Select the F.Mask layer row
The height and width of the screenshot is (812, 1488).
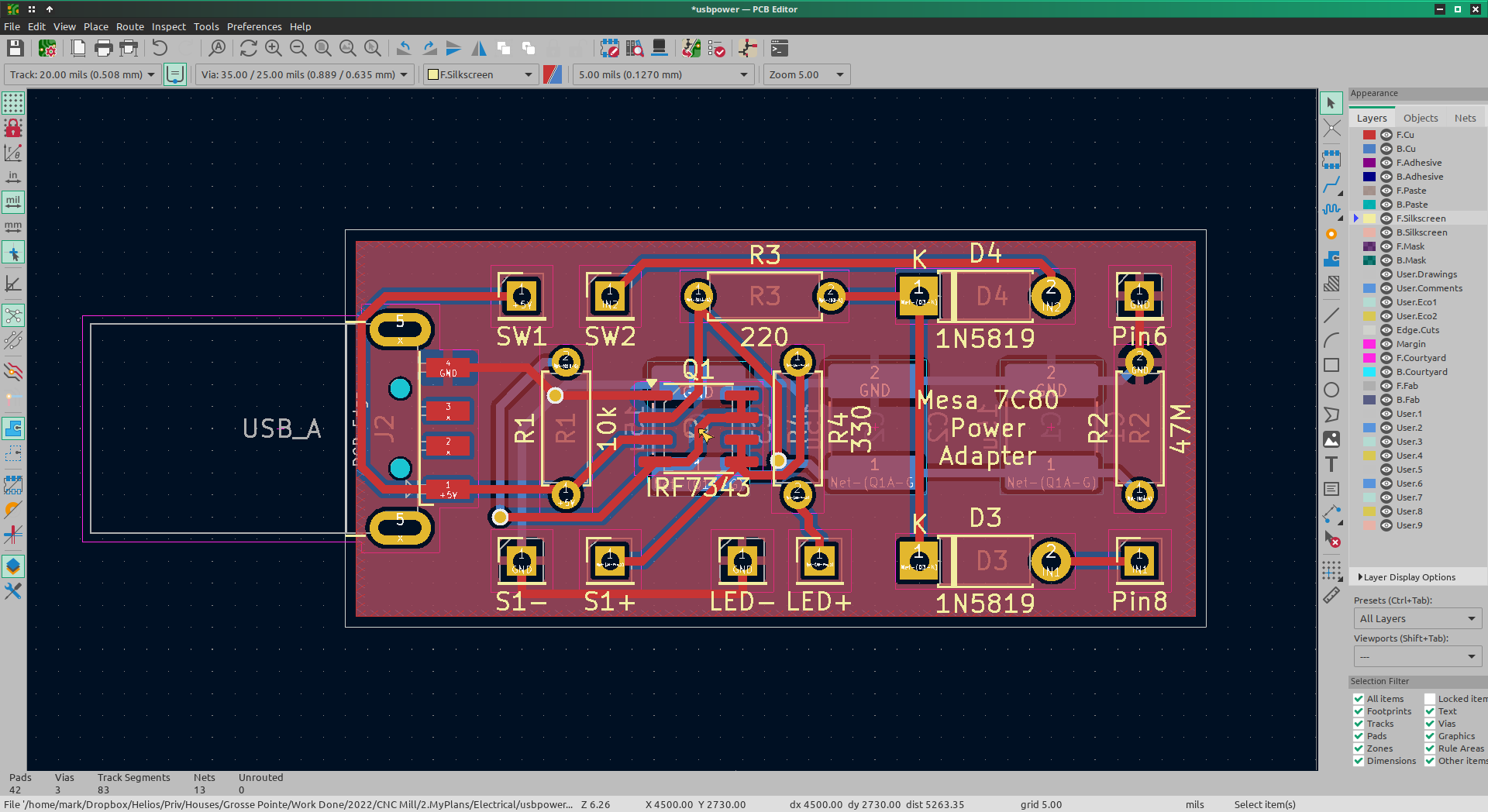pyautogui.click(x=1417, y=246)
